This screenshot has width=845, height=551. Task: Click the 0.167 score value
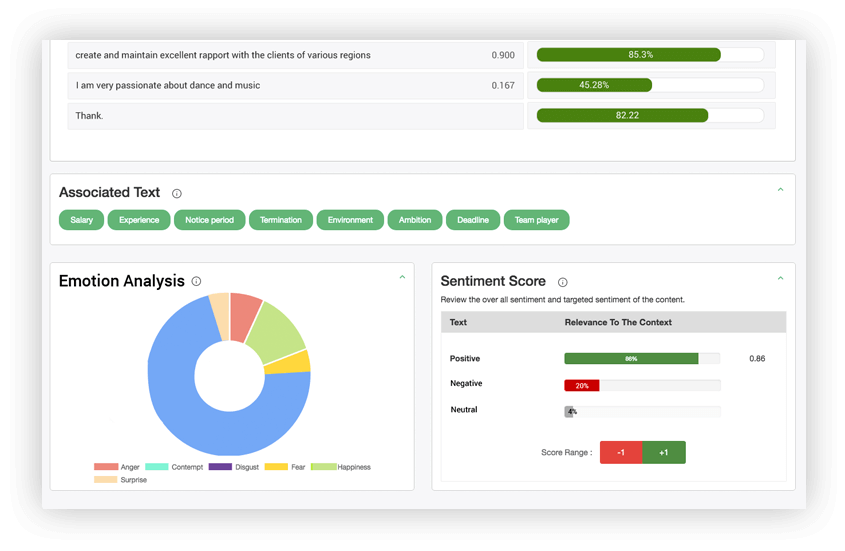click(x=503, y=85)
